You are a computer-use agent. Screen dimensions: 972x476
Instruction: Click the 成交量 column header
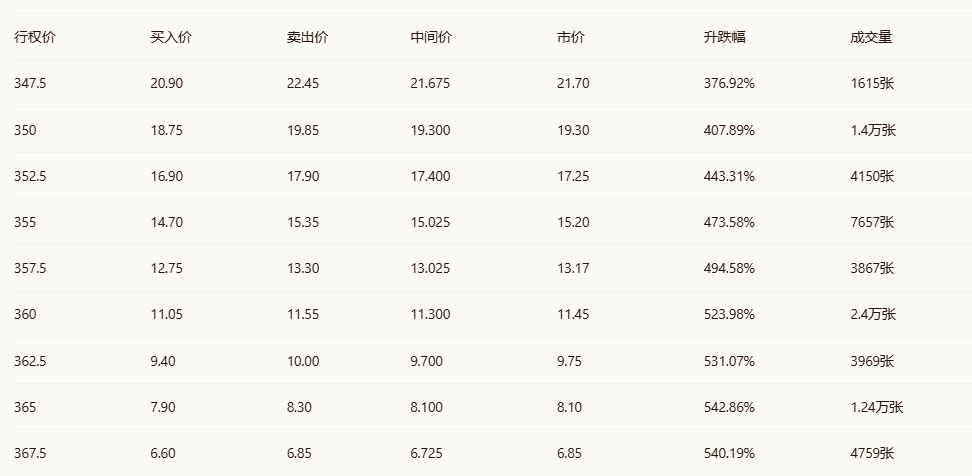pos(871,37)
